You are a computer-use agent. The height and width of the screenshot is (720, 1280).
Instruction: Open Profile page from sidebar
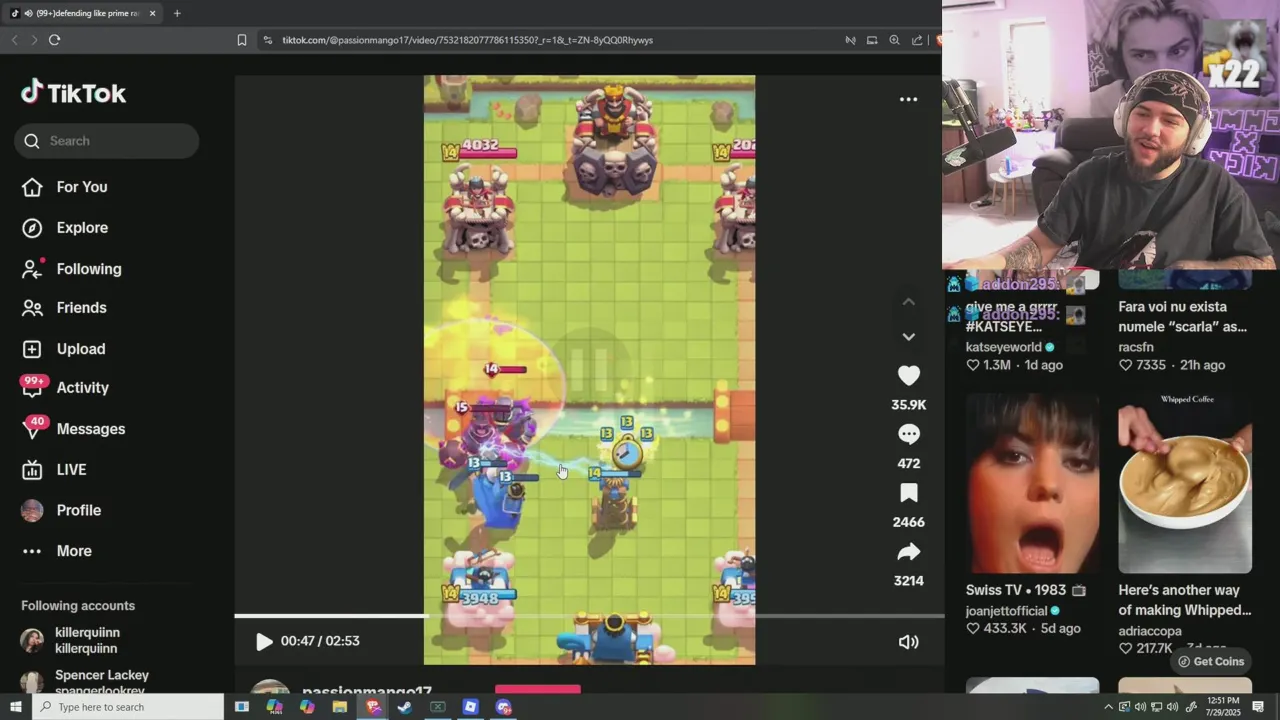point(62,510)
